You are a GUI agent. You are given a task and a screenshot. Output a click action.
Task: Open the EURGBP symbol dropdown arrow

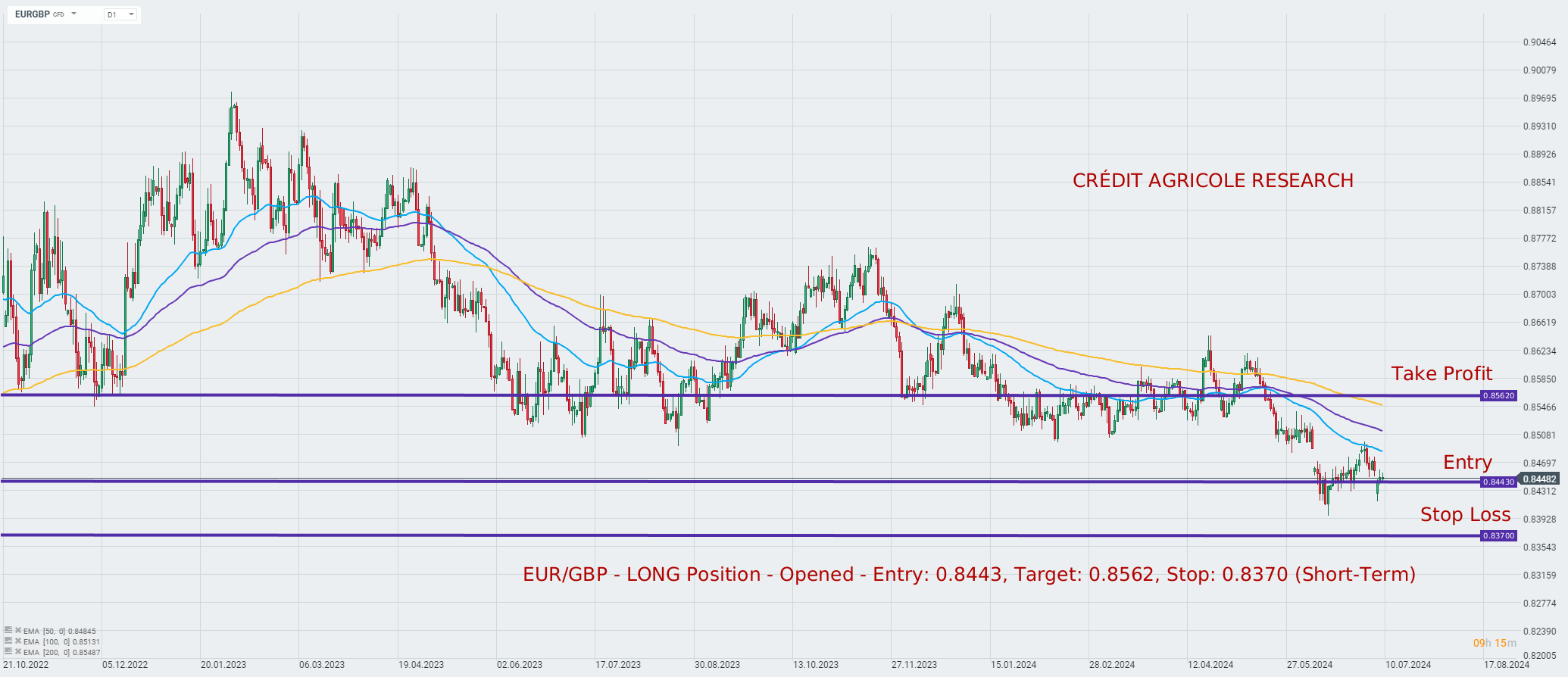point(73,14)
